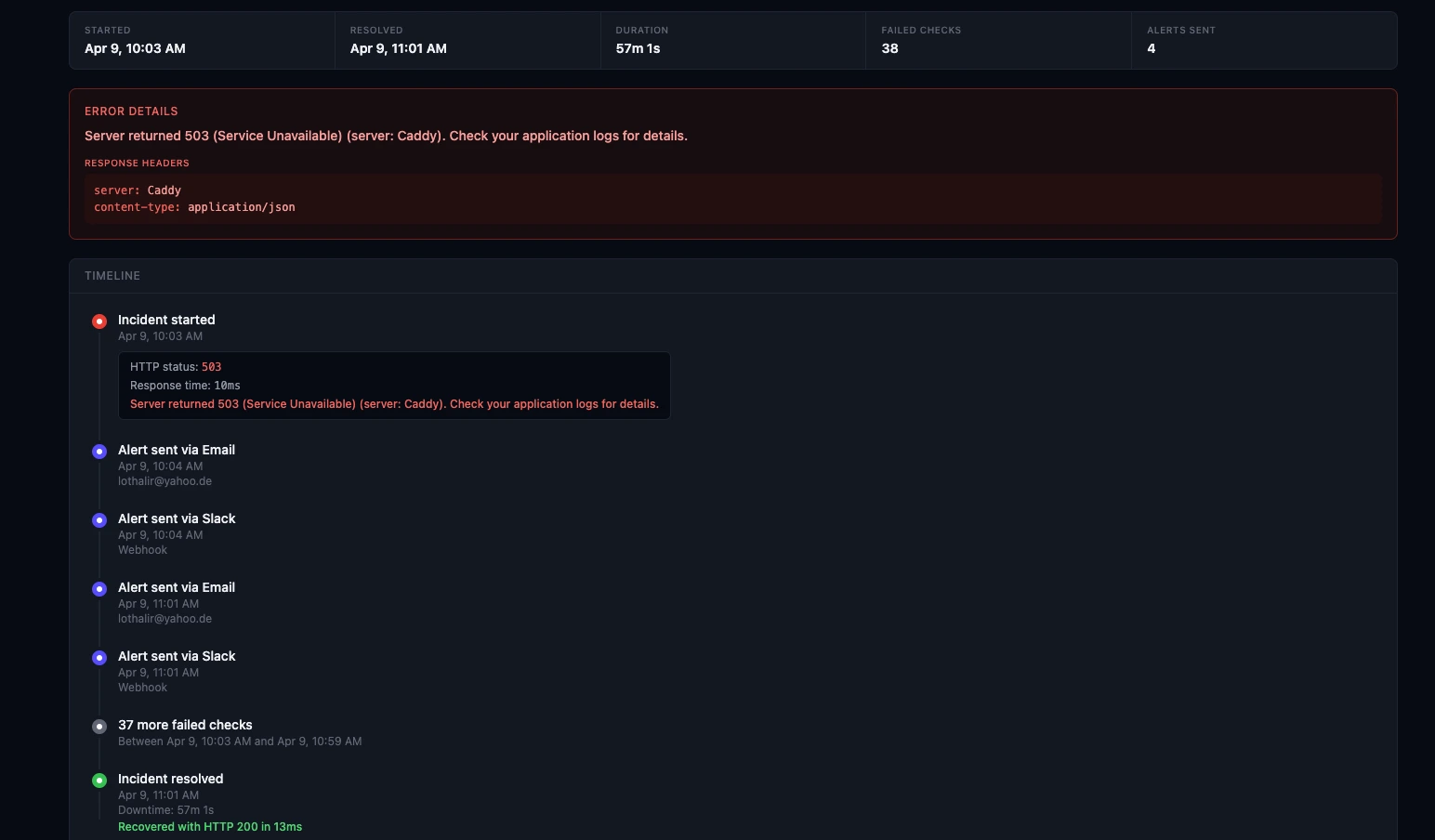Image resolution: width=1435 pixels, height=840 pixels.
Task: Switch to the TIMELINE section header
Action: pos(112,275)
